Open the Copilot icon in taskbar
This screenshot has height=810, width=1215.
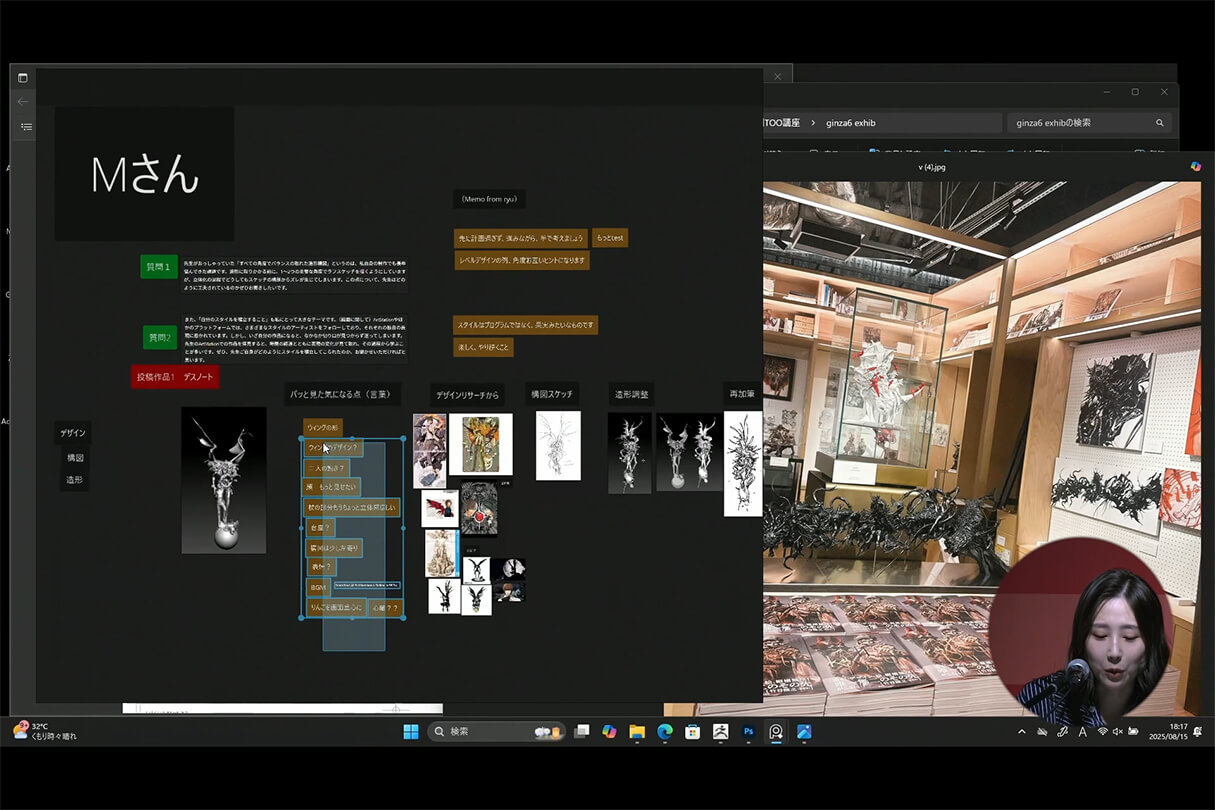click(x=609, y=732)
